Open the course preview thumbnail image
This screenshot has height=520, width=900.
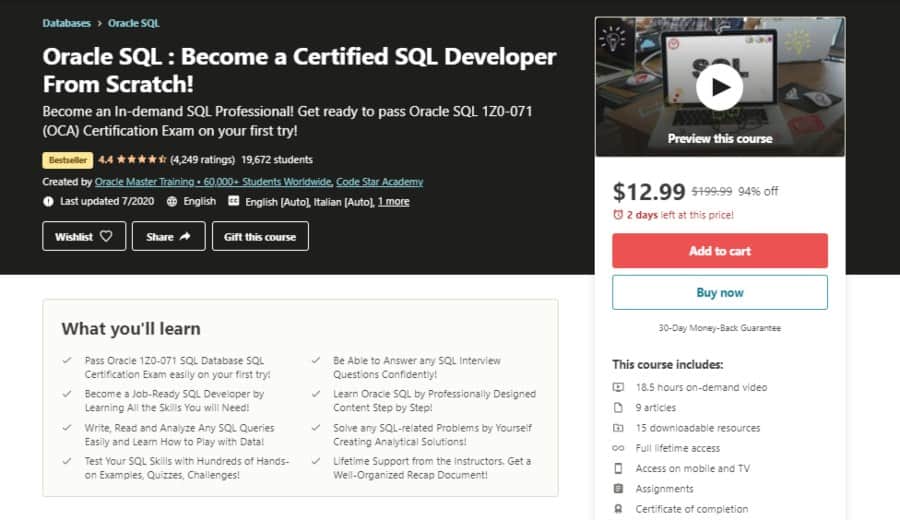coord(720,87)
